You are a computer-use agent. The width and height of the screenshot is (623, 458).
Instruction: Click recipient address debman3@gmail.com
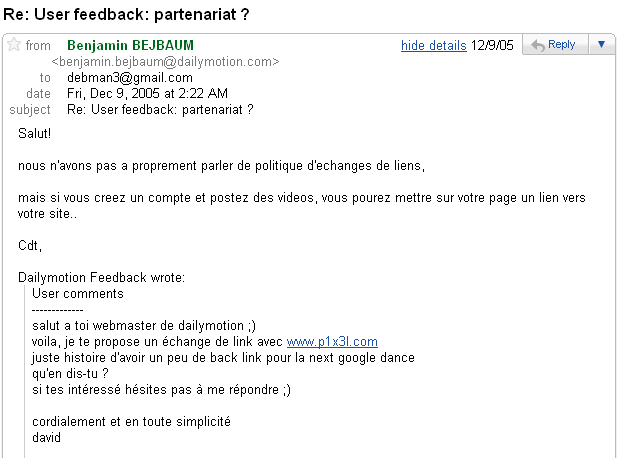[x=123, y=77]
